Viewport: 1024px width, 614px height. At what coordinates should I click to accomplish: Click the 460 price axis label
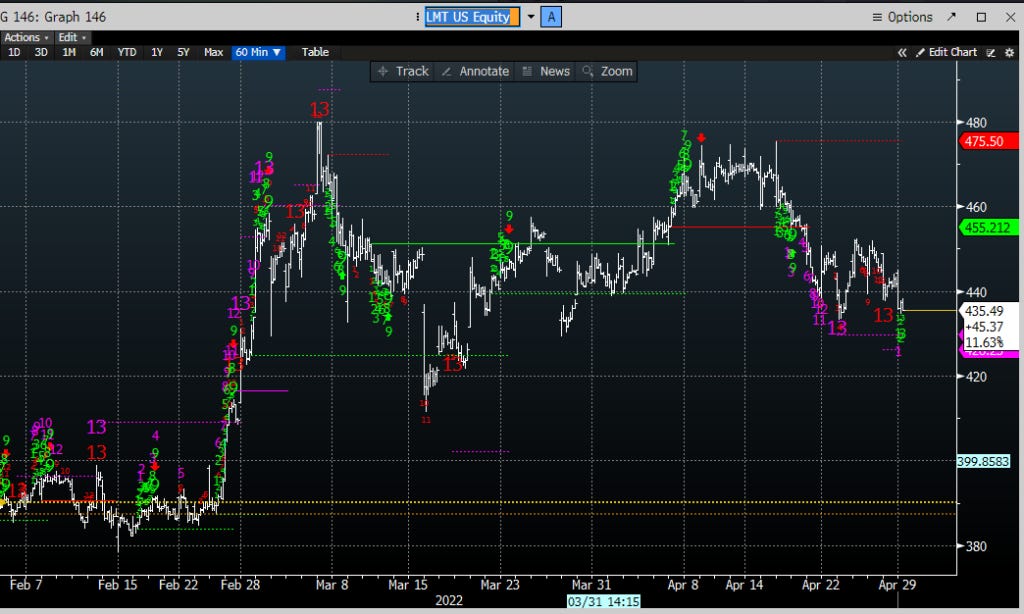coord(976,207)
